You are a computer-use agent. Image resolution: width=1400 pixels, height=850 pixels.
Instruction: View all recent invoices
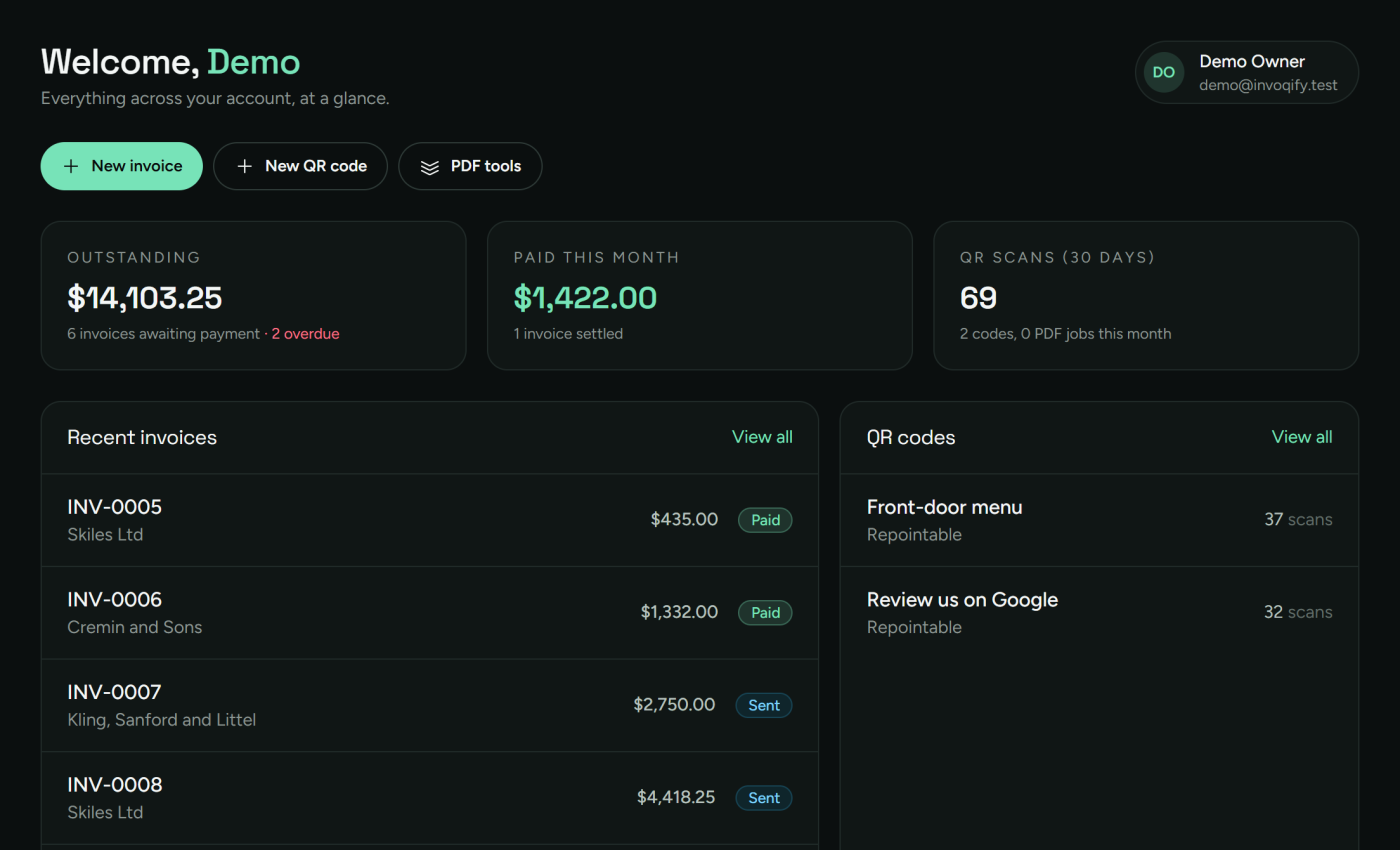point(762,437)
